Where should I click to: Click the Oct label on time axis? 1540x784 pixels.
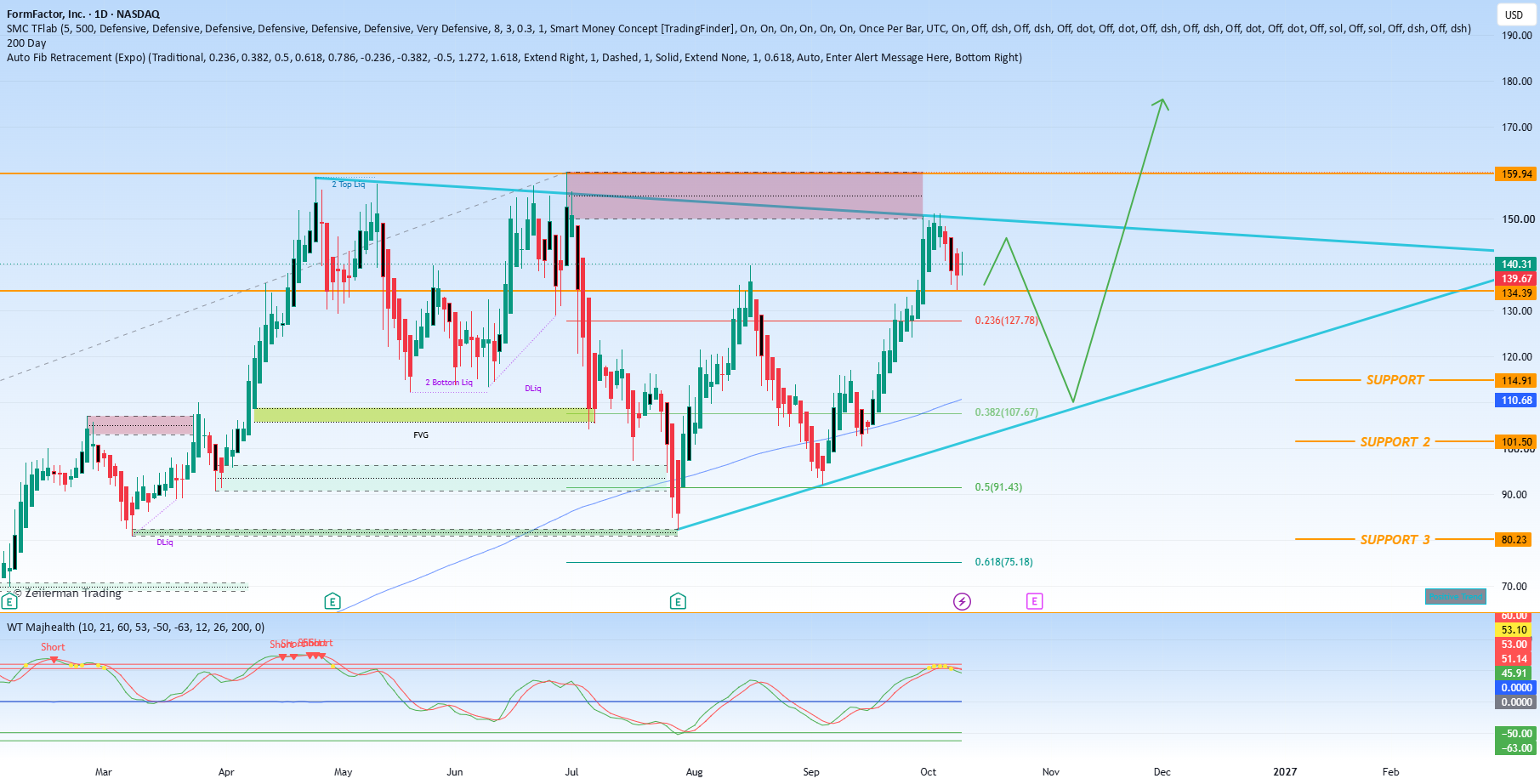pos(928,772)
